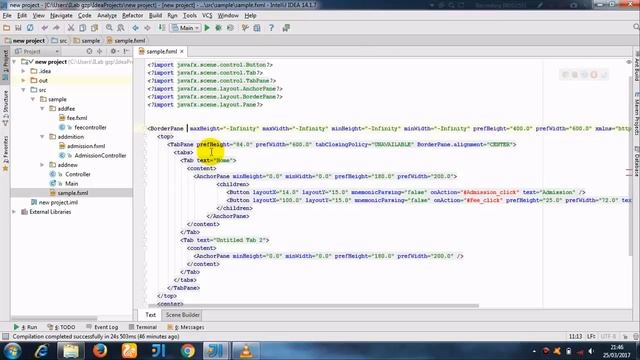Click the Save All toolbar icon
This screenshot has width=640, height=360.
(18, 28)
